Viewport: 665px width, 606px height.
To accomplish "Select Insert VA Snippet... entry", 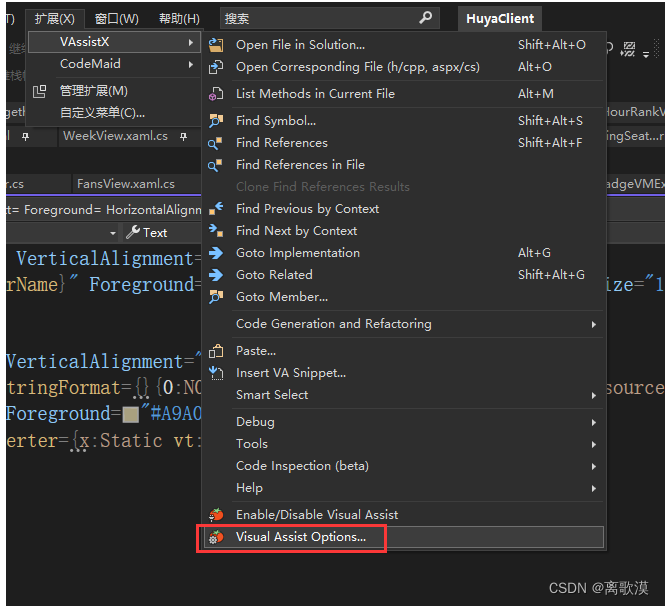I will (x=404, y=373).
